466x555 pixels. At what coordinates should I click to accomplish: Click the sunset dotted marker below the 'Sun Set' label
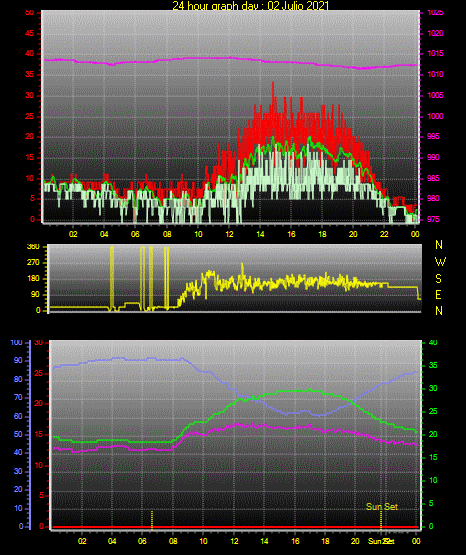pyautogui.click(x=381, y=519)
